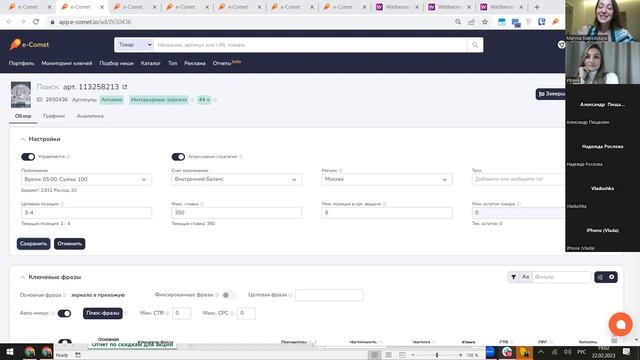Image resolution: width=640 pixels, height=360 pixels.
Task: Open a new browser tab with plus icon
Action: pyautogui.click(x=537, y=7)
